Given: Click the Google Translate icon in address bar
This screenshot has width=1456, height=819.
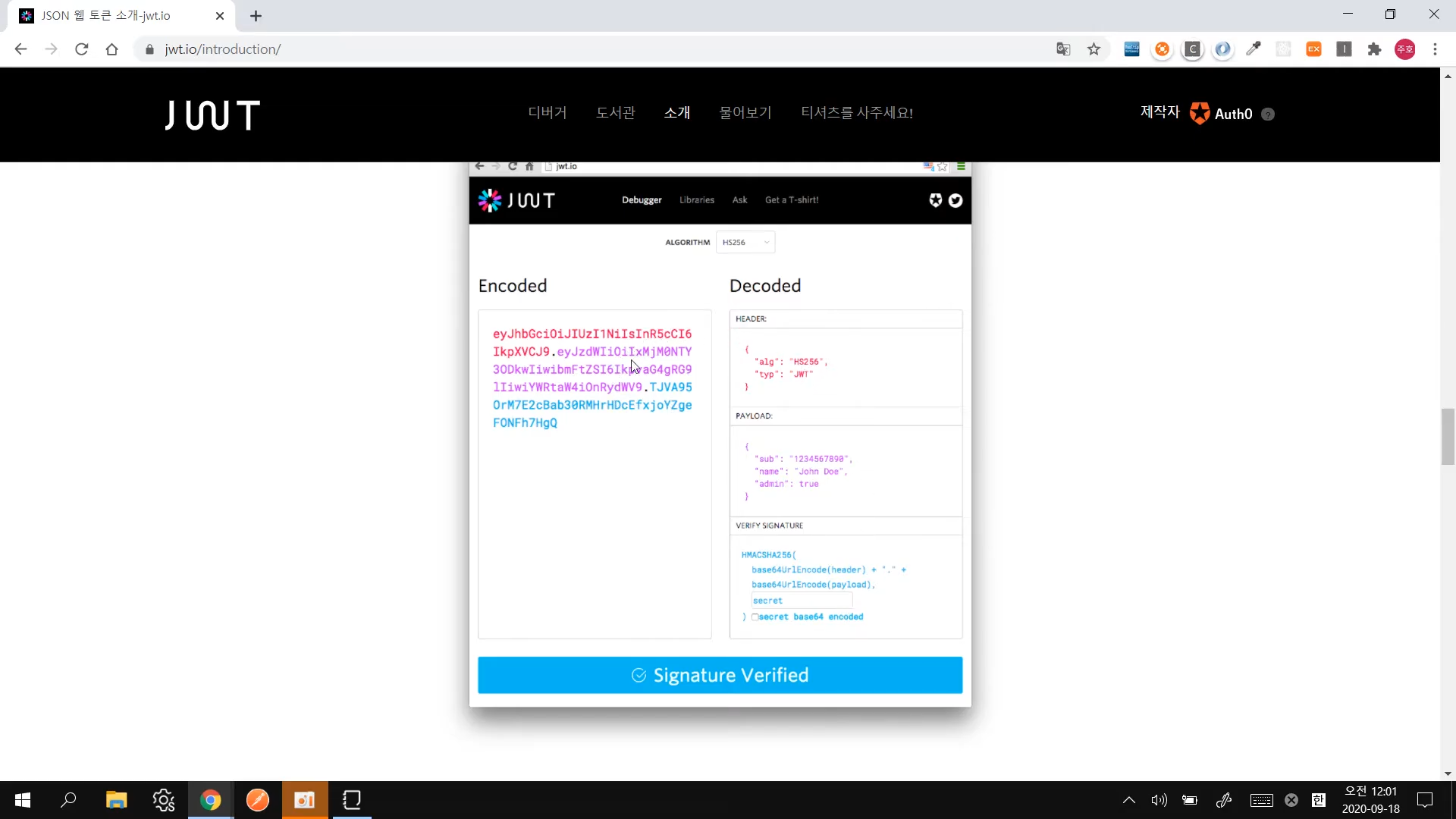Looking at the screenshot, I should (1063, 49).
